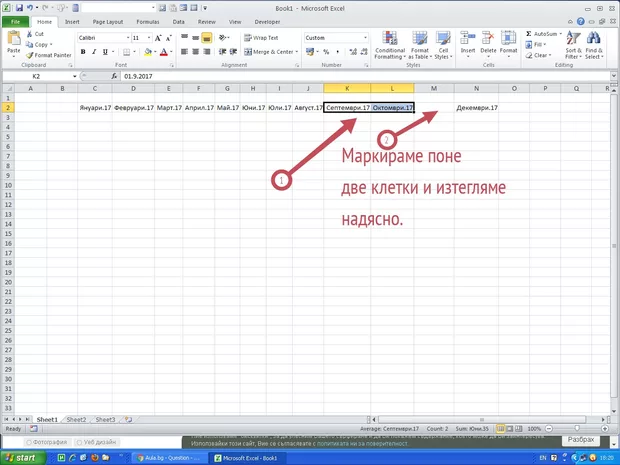Image resolution: width=620 pixels, height=465 pixels.
Task: Switch to the Data tab
Action: pyautogui.click(x=178, y=22)
